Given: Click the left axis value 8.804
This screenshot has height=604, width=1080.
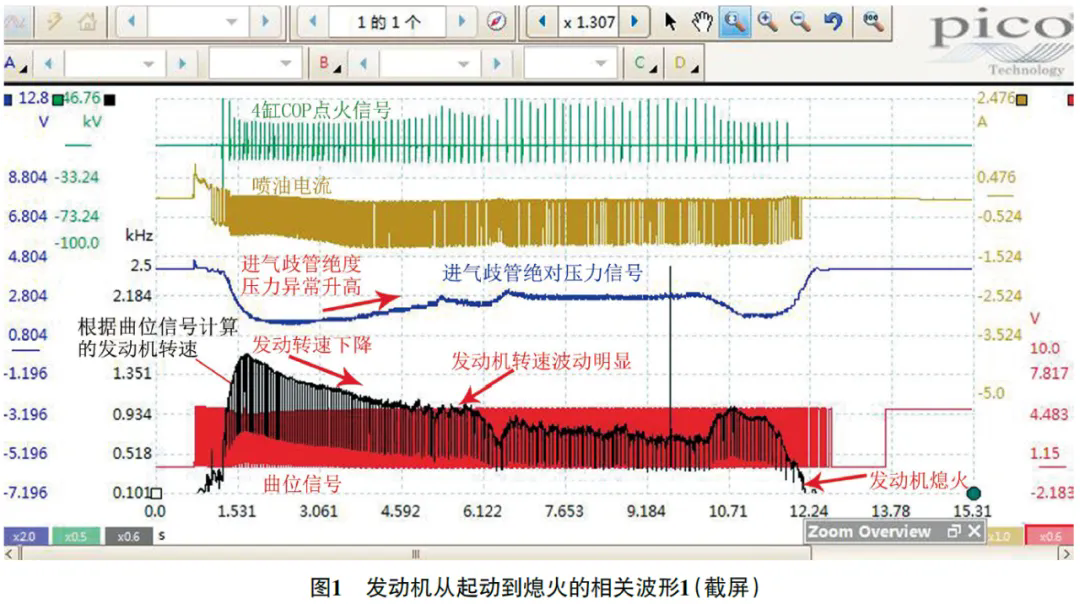Looking at the screenshot, I should (x=28, y=177).
